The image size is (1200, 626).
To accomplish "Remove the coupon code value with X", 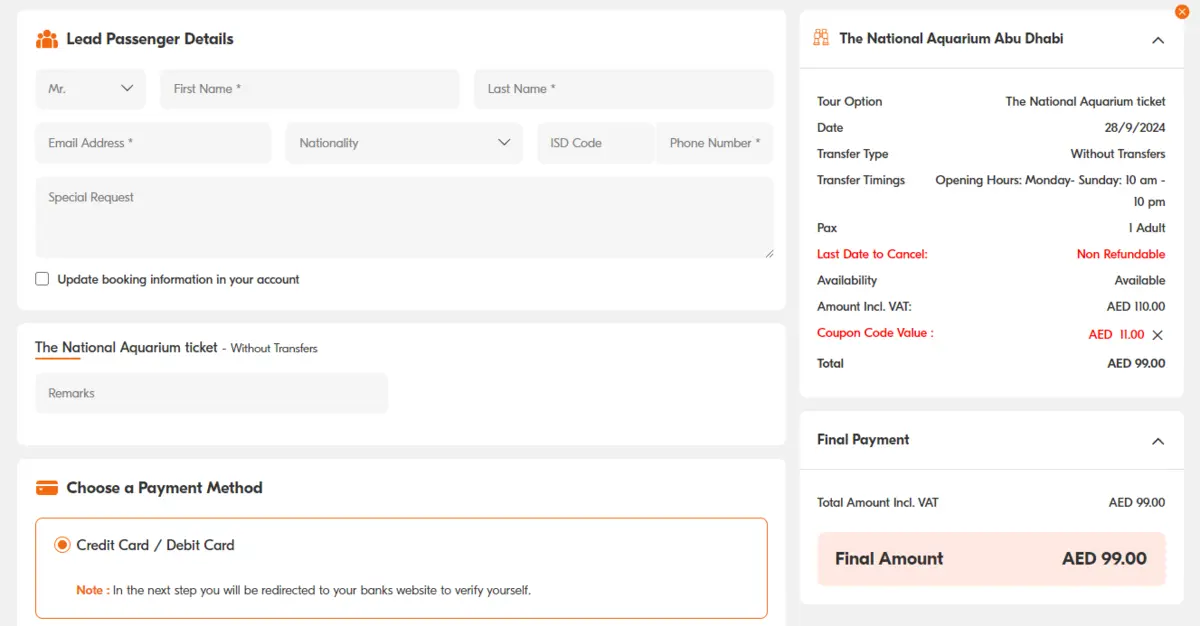I will 1158,335.
